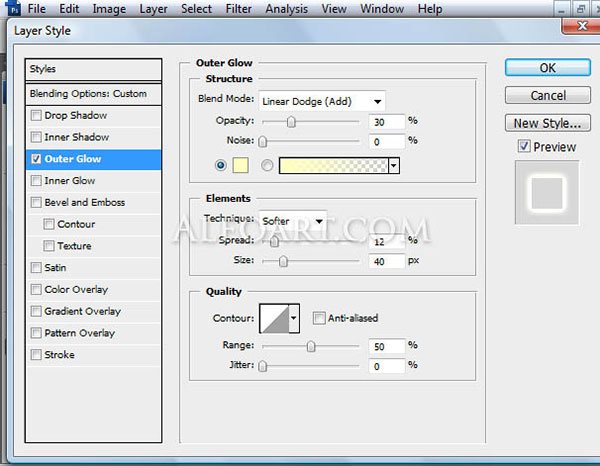Screen dimensions: 600x466
Task: Toggle the Stroke effect checkbox
Action: [36, 355]
